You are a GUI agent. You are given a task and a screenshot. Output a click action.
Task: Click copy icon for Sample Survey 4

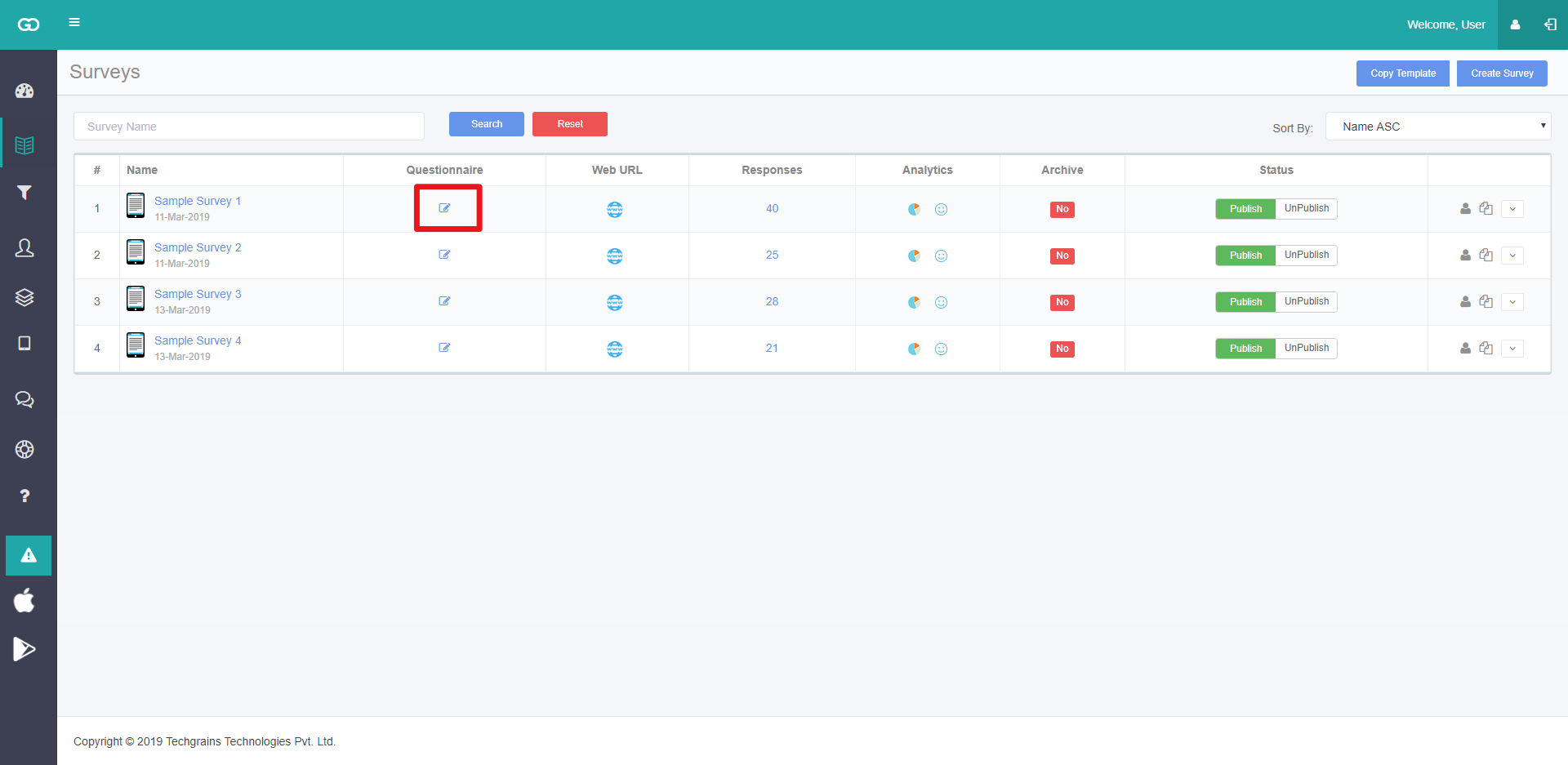tap(1486, 349)
